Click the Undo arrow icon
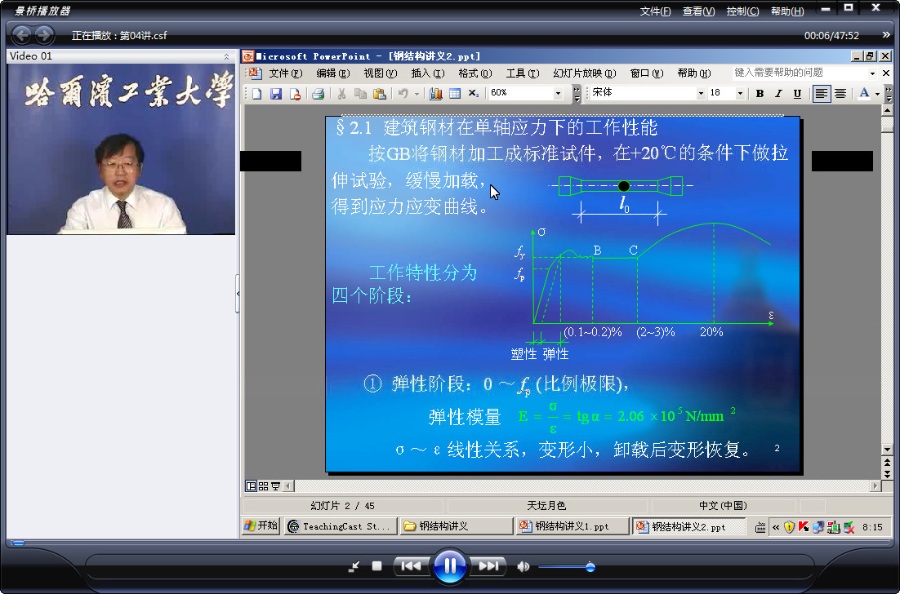The image size is (900, 594). (403, 94)
